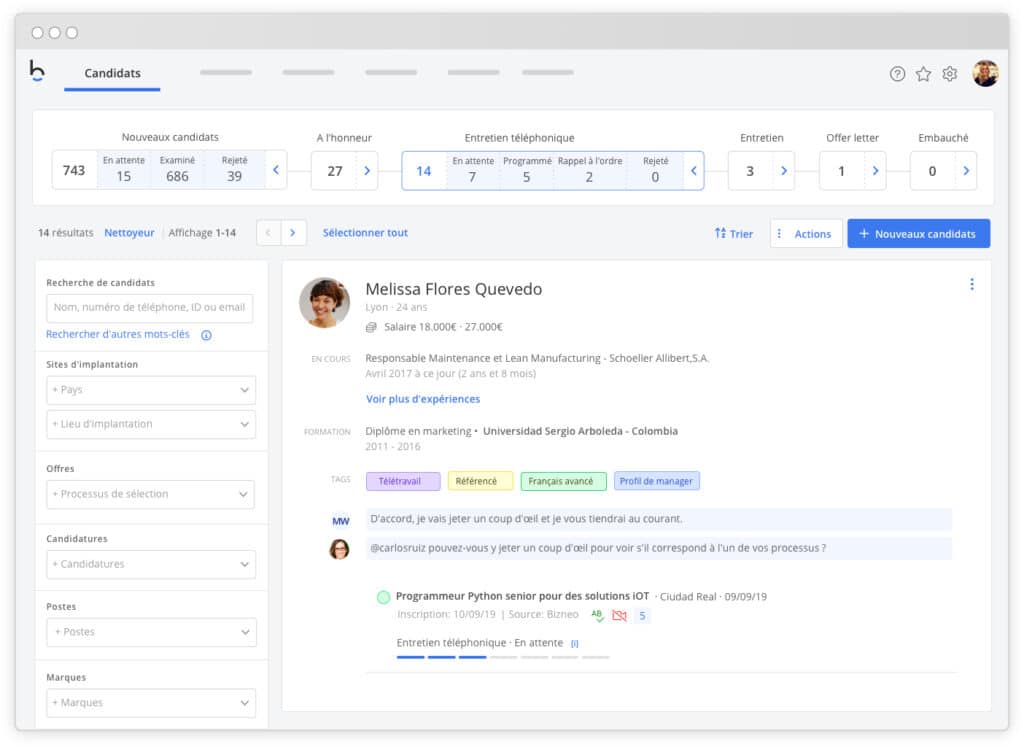This screenshot has width=1024, height=747.
Task: Click the AB test result icon
Action: [597, 615]
